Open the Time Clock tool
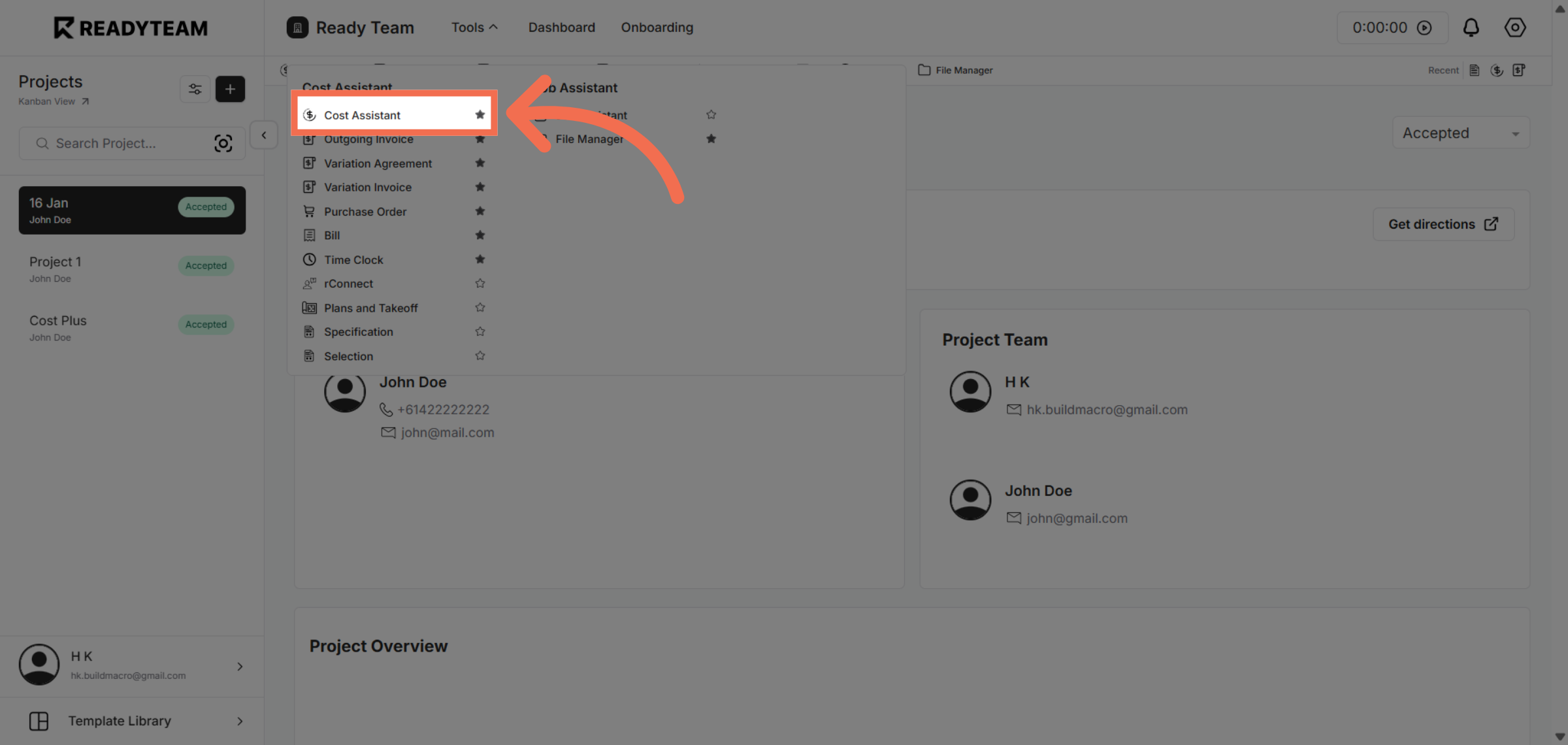1568x745 pixels. pyautogui.click(x=353, y=259)
